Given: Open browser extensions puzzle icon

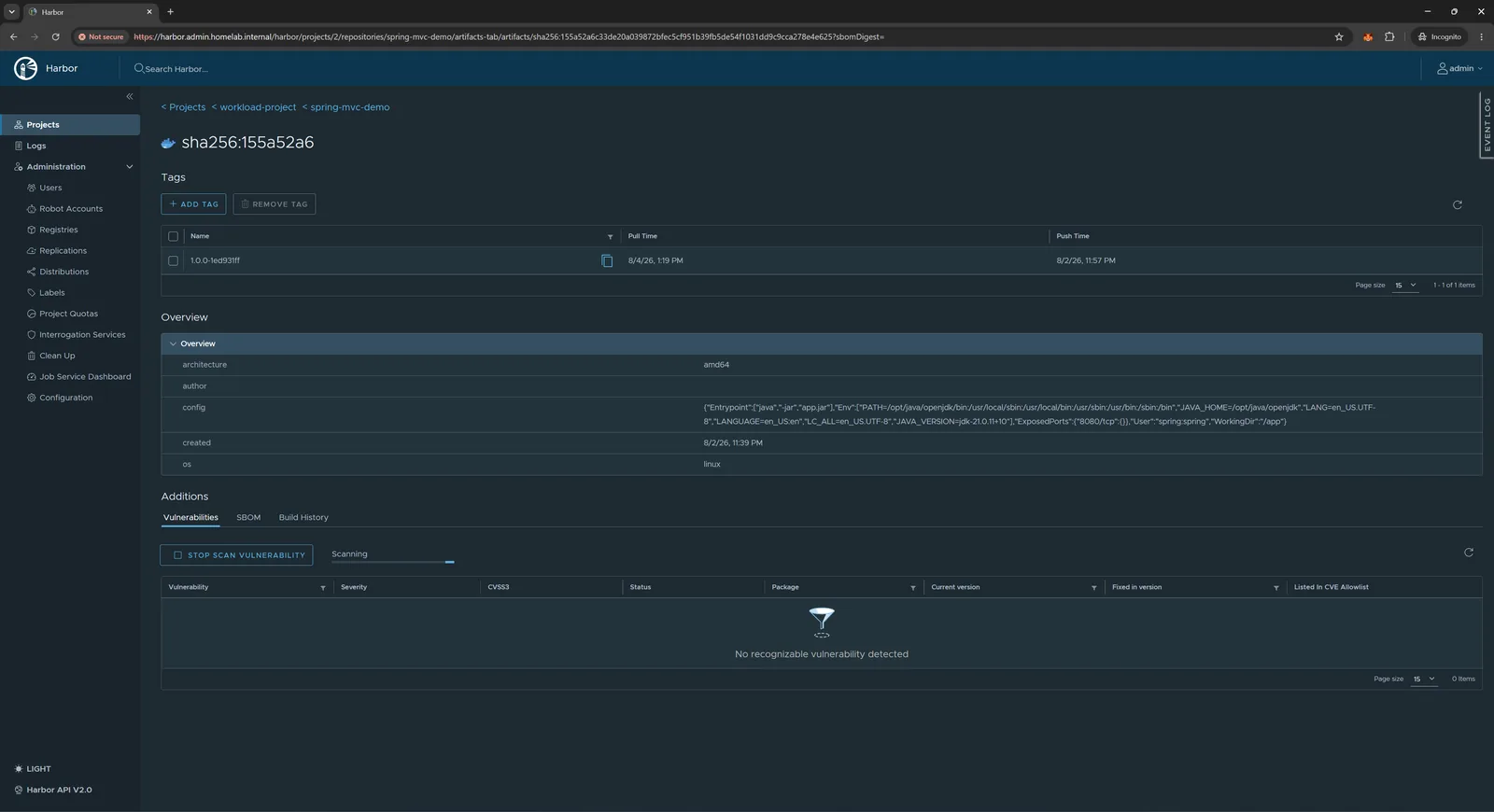Looking at the screenshot, I should coord(1389,36).
